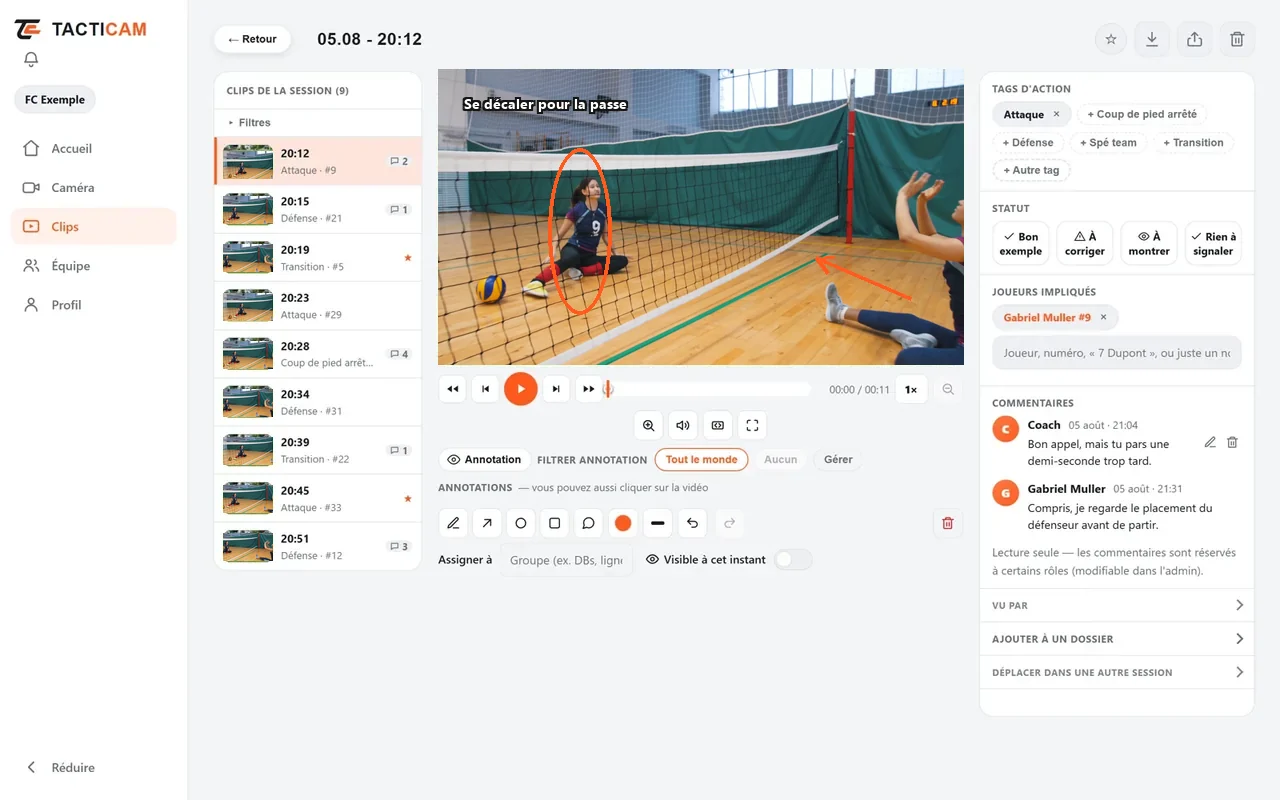1280x800 pixels.
Task: Set status to Bon exemple
Action: (x=1021, y=244)
